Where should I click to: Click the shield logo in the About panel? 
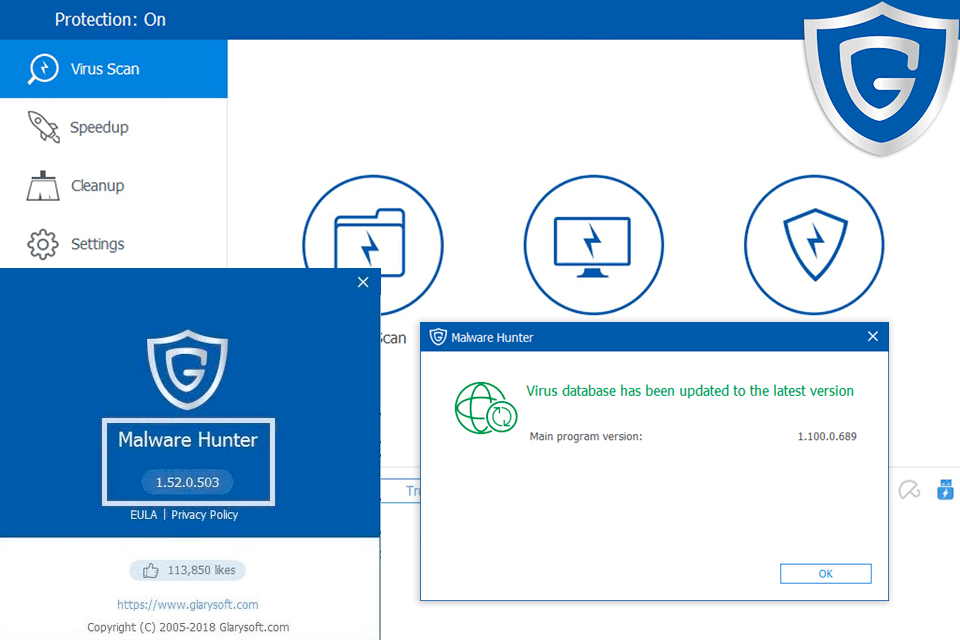pos(187,370)
